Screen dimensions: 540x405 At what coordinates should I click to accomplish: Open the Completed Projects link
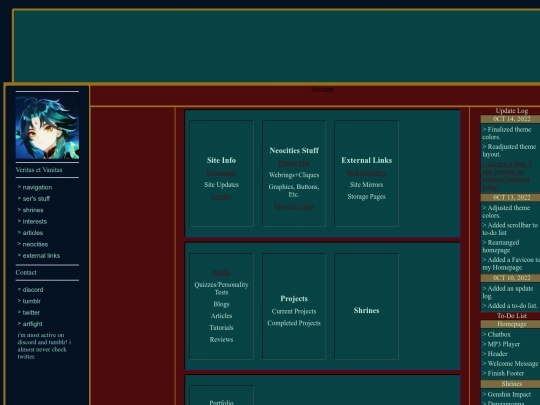(294, 323)
